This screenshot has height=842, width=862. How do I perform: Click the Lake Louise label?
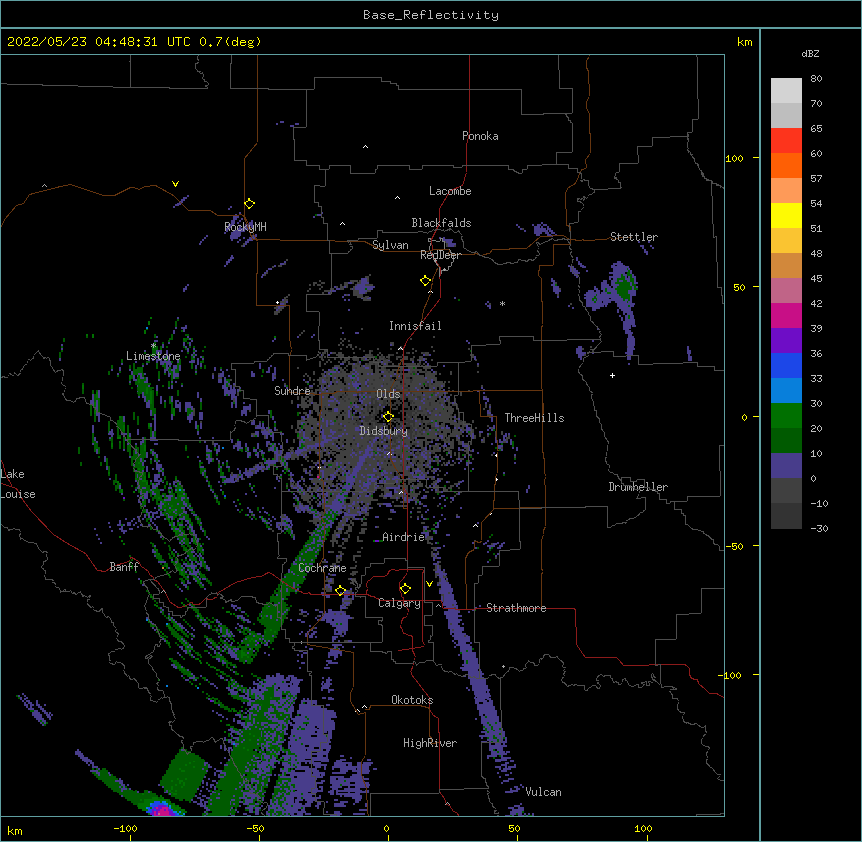(x=18, y=484)
